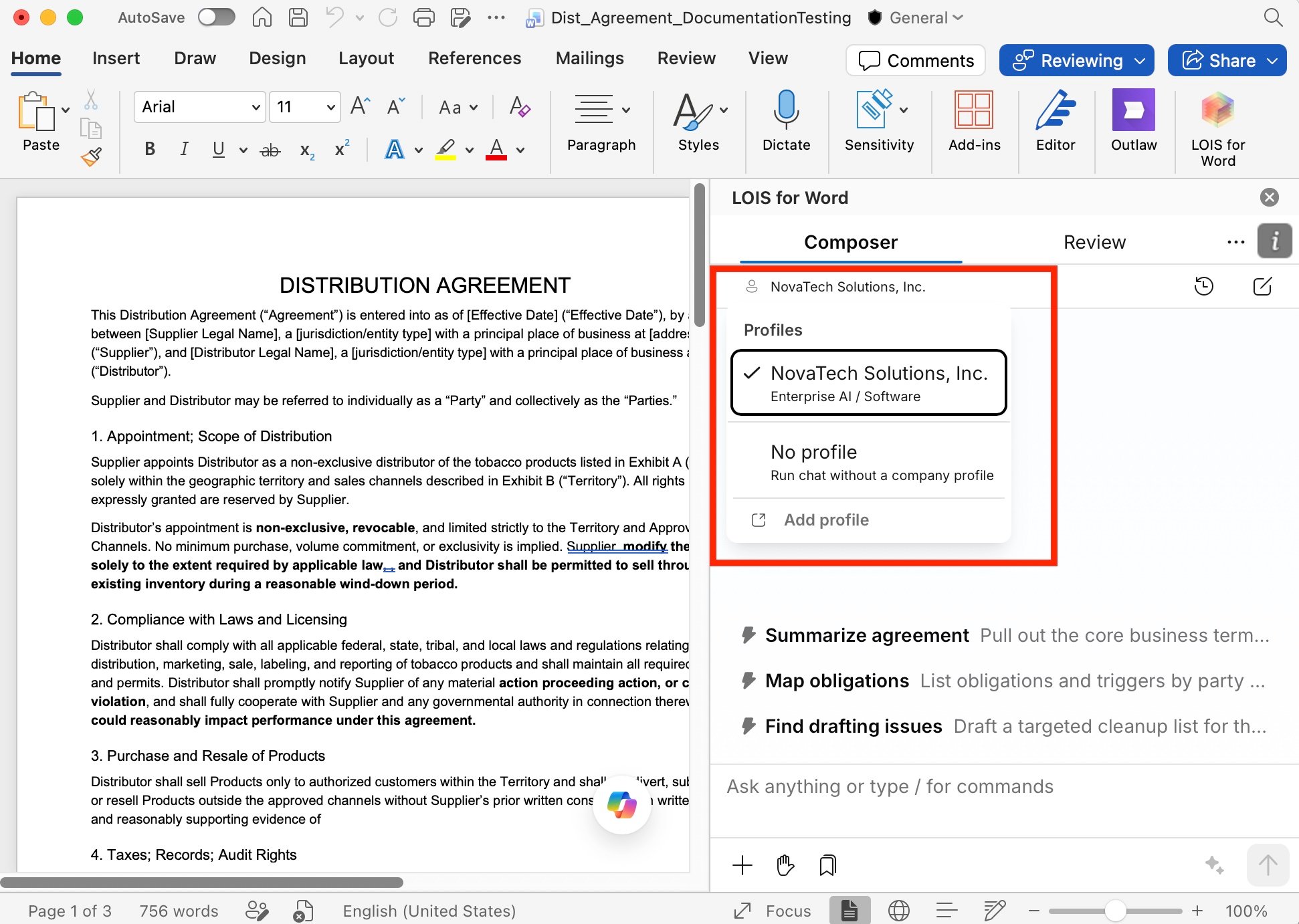Switch to Web Layout view in status bar
The image size is (1299, 924).
899,911
